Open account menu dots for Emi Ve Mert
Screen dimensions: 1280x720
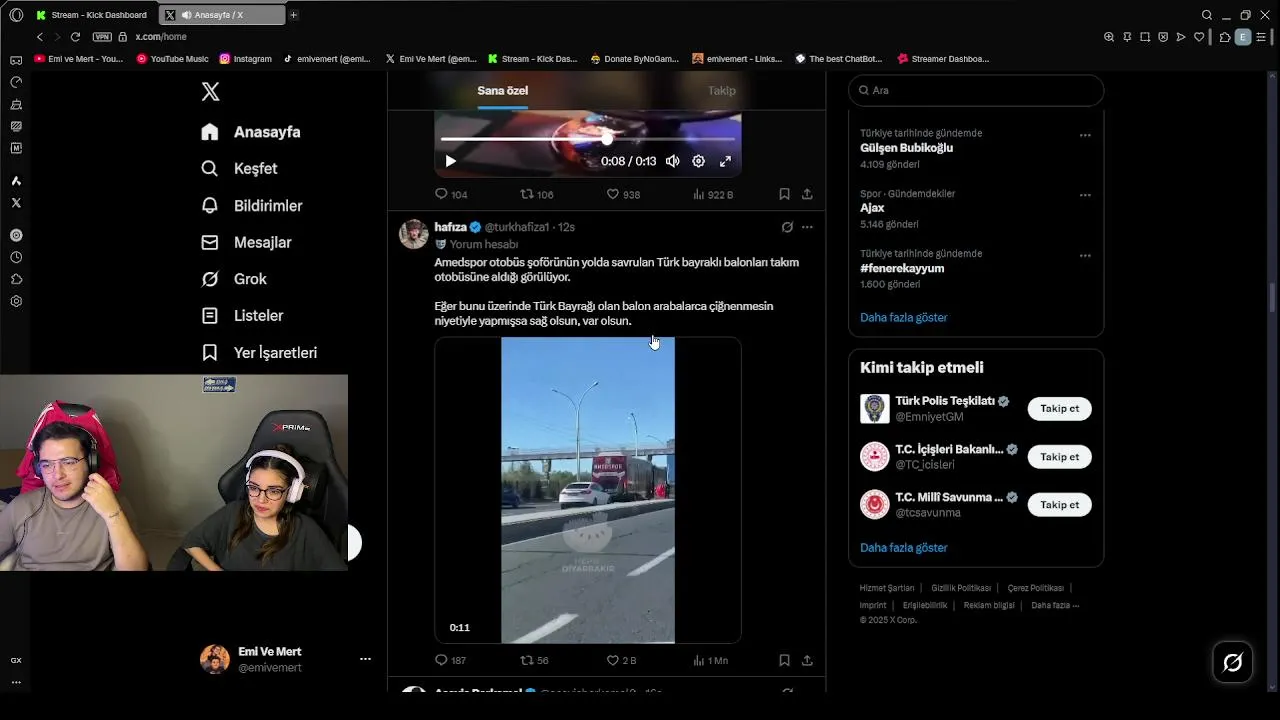(365, 659)
